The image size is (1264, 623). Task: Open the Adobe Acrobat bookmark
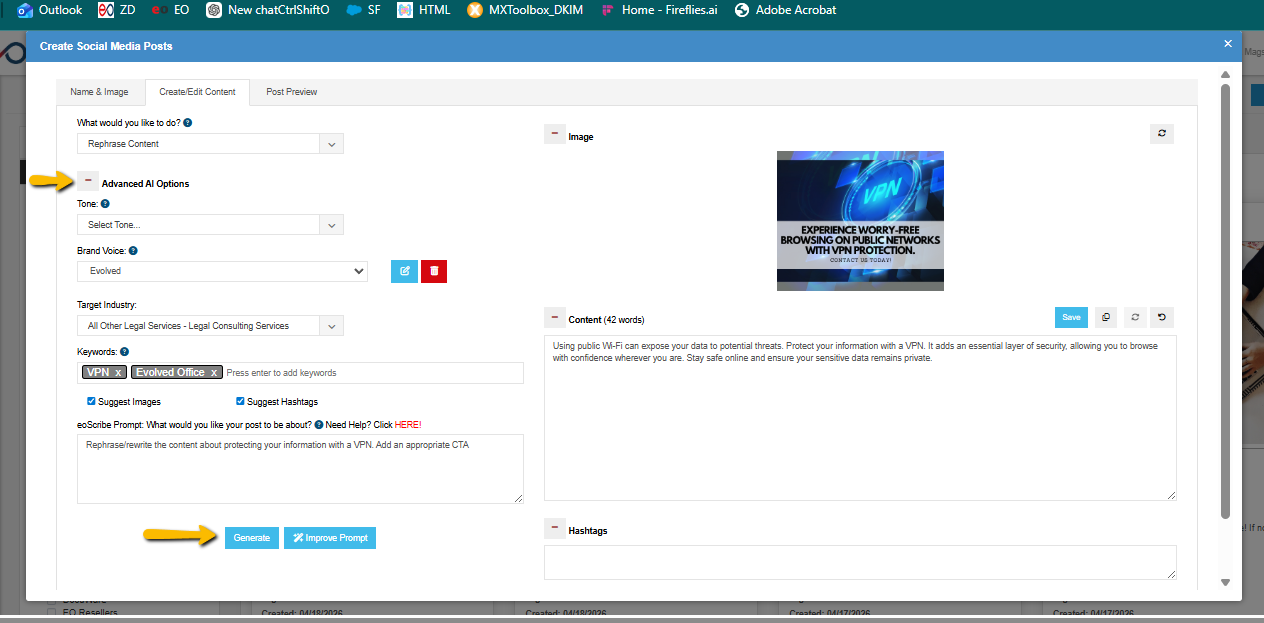785,10
